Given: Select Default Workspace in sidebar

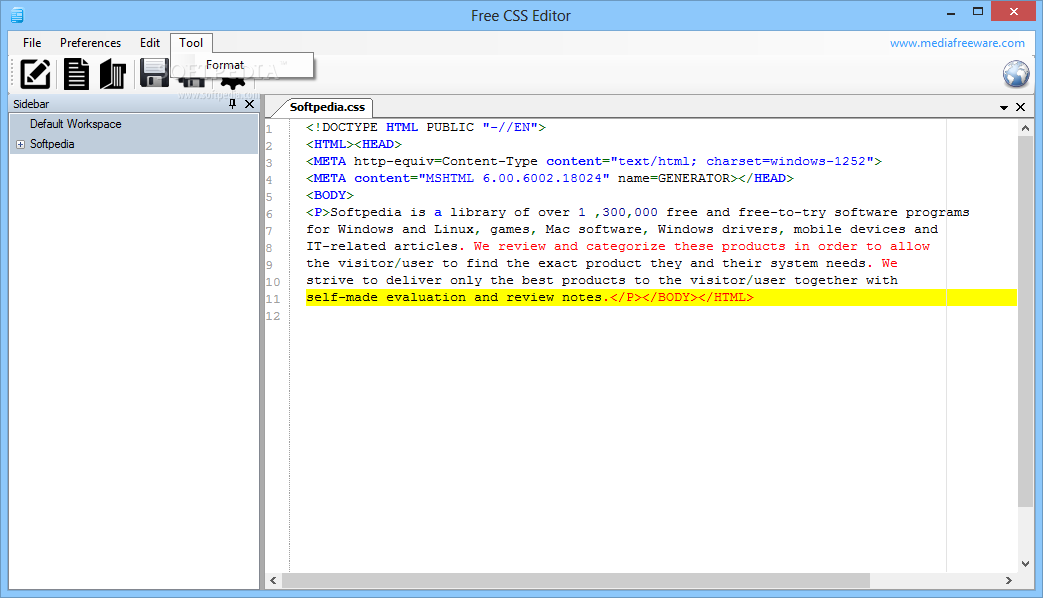Looking at the screenshot, I should (x=75, y=124).
